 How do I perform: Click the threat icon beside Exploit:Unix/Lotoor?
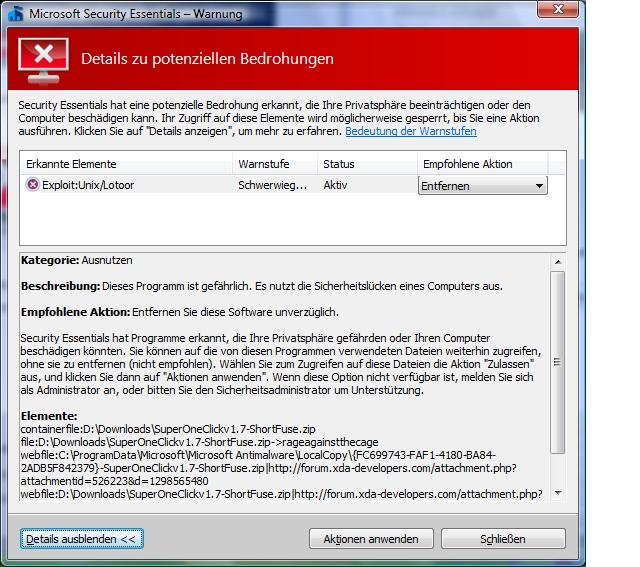(x=32, y=185)
